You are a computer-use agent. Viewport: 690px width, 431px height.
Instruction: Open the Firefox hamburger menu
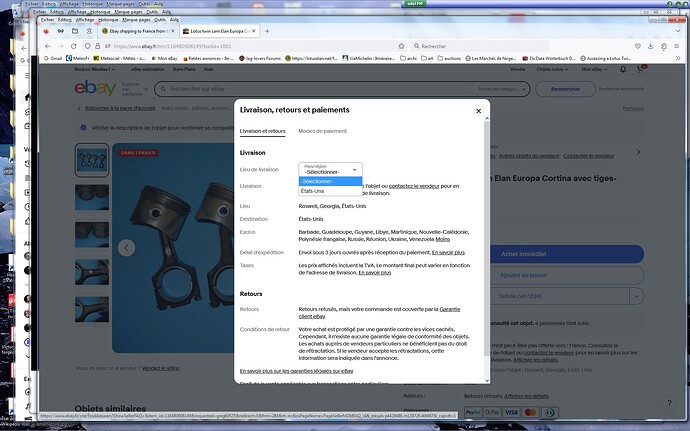pyautogui.click(x=677, y=46)
